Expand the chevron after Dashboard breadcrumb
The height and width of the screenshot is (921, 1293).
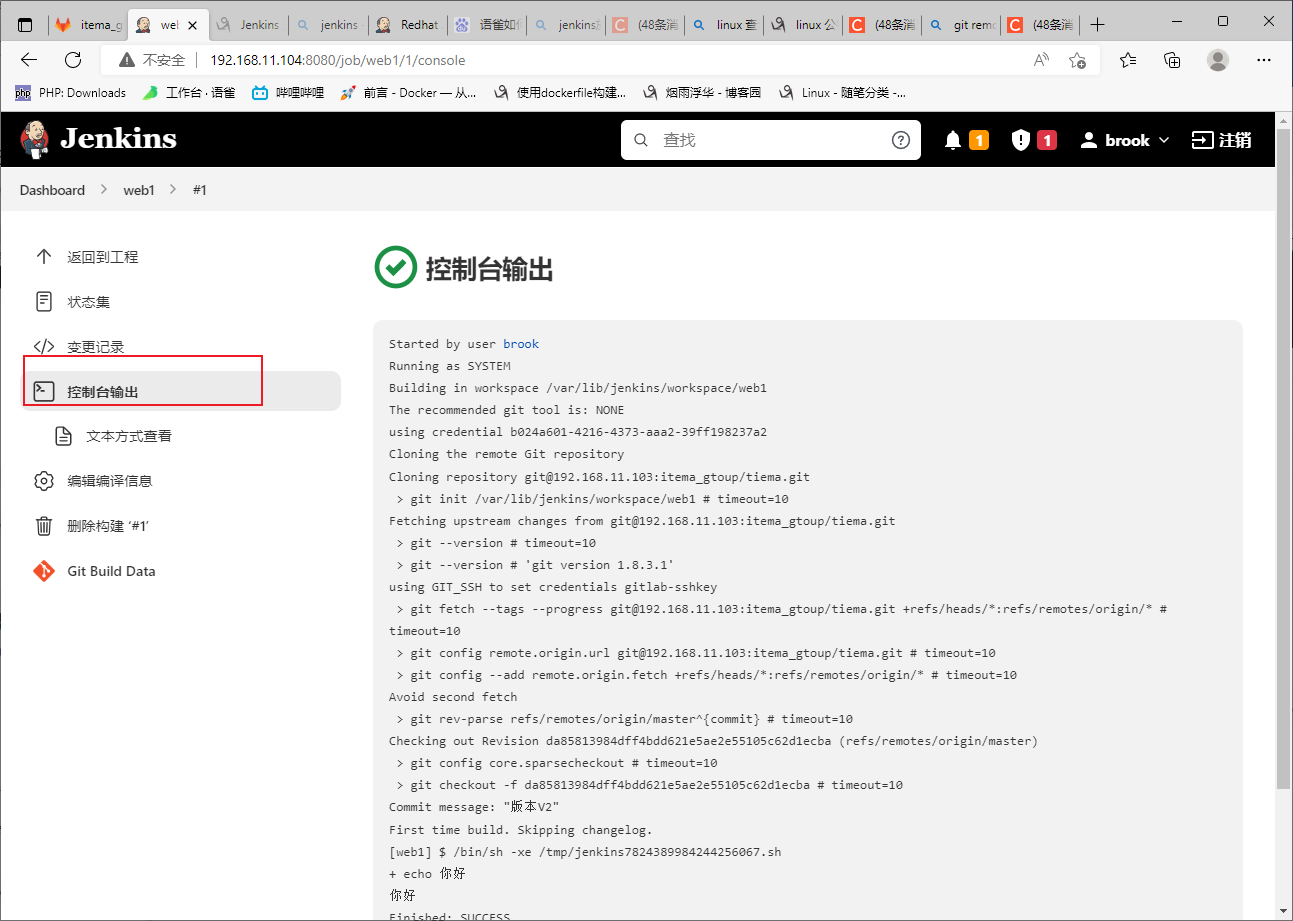tap(104, 190)
